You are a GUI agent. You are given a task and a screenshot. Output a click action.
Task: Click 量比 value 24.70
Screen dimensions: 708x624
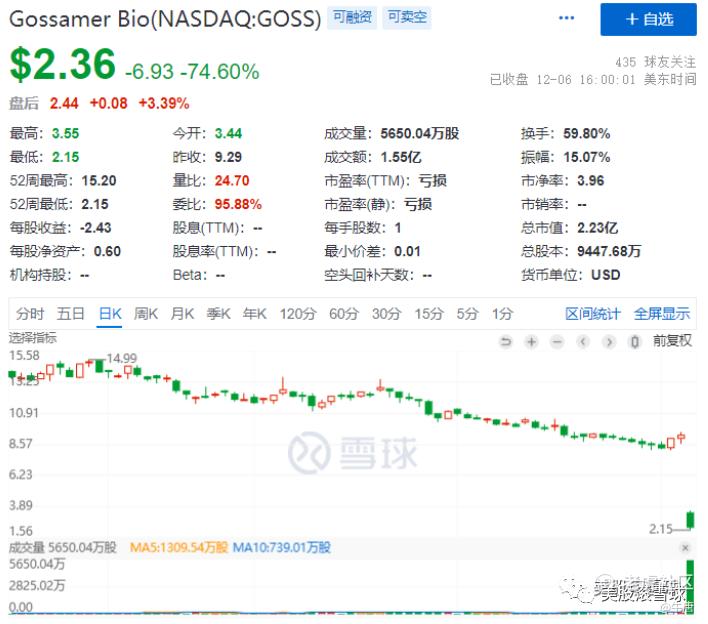(232, 181)
